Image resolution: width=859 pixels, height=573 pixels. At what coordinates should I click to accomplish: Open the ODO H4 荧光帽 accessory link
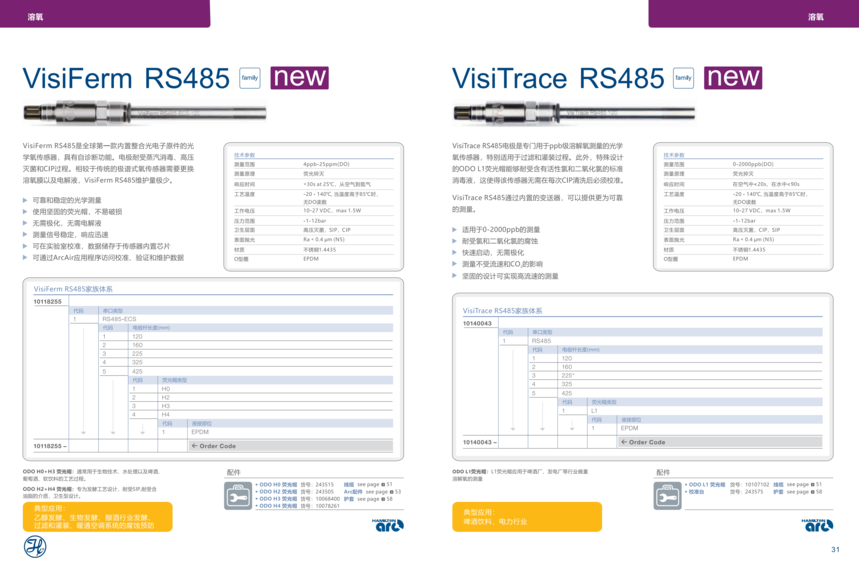[x=277, y=506]
